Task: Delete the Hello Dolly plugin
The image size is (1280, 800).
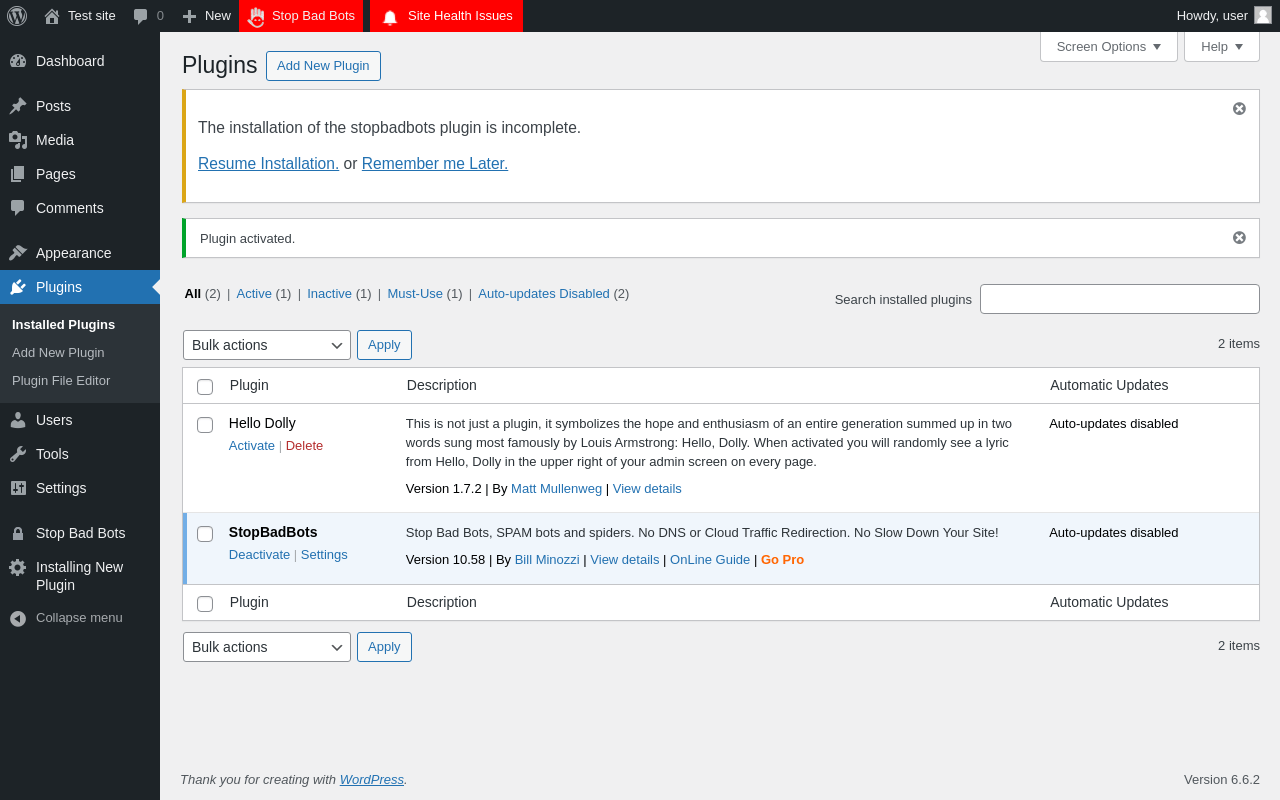Action: click(x=304, y=445)
